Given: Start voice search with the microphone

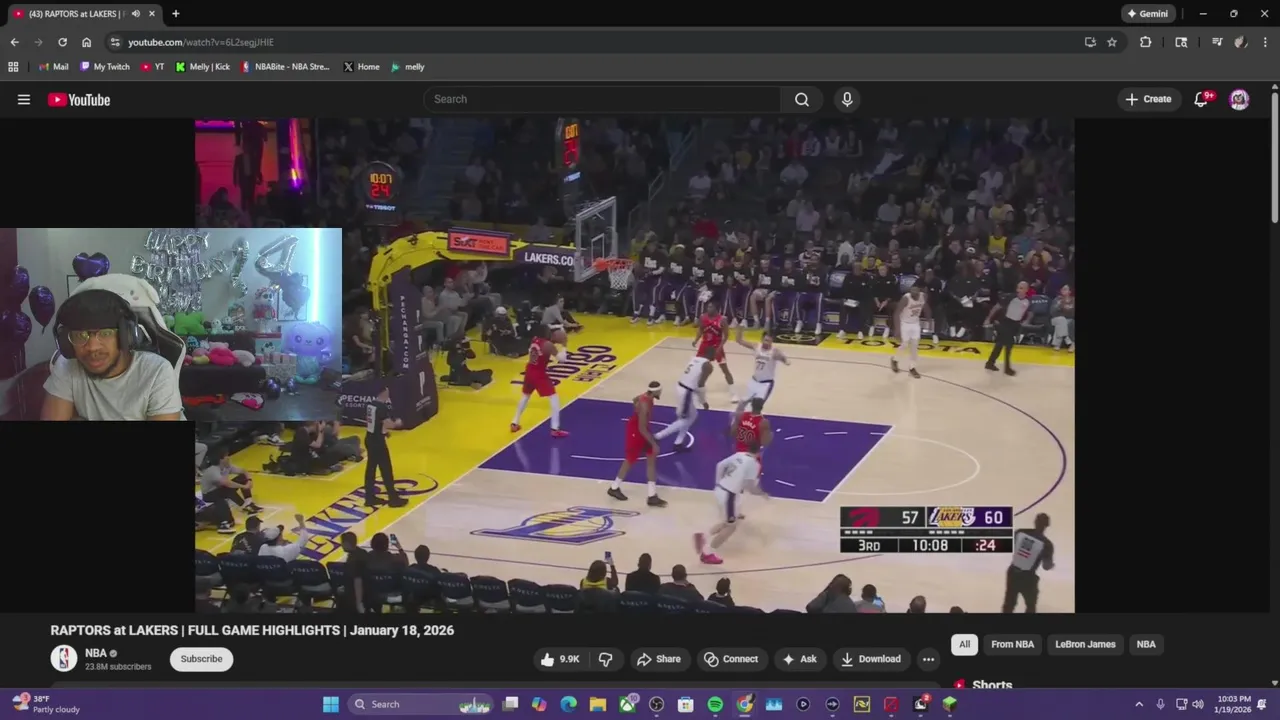Looking at the screenshot, I should (x=847, y=99).
